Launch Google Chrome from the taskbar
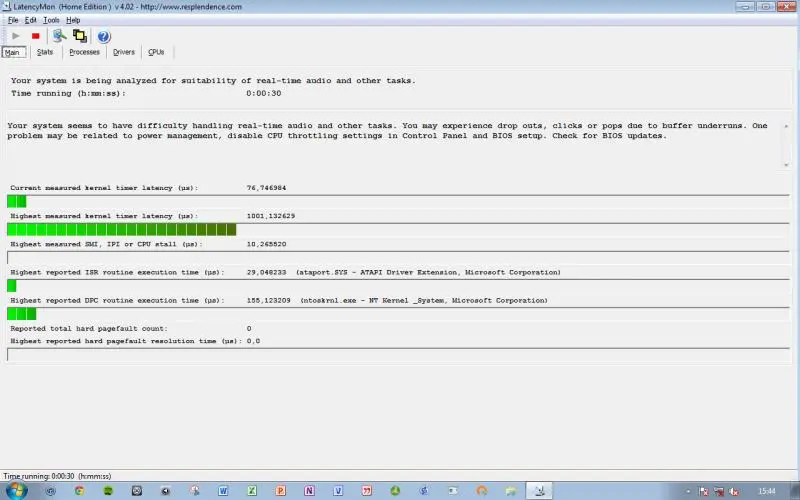800x500 pixels. point(79,491)
